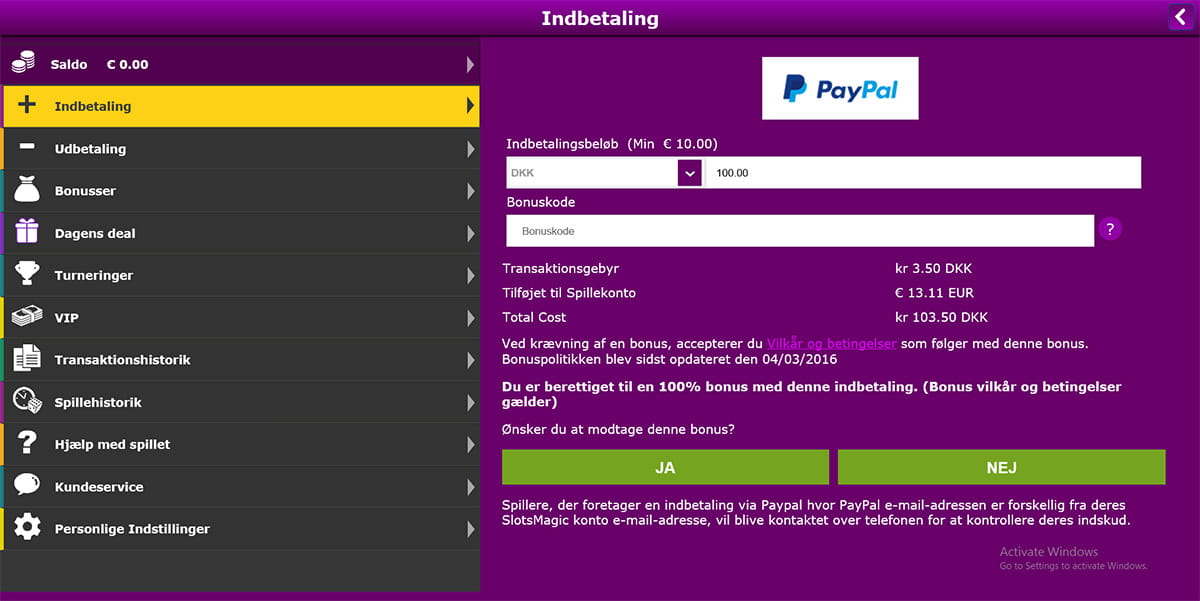Expand the Turneringer row arrow
Screen dimensions: 1200x601
click(x=470, y=275)
